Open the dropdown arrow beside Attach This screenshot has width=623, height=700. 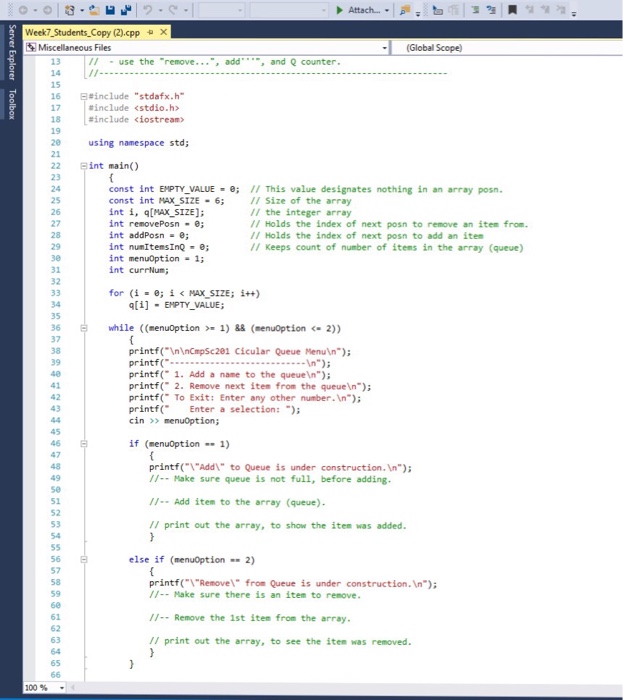pyautogui.click(x=386, y=10)
